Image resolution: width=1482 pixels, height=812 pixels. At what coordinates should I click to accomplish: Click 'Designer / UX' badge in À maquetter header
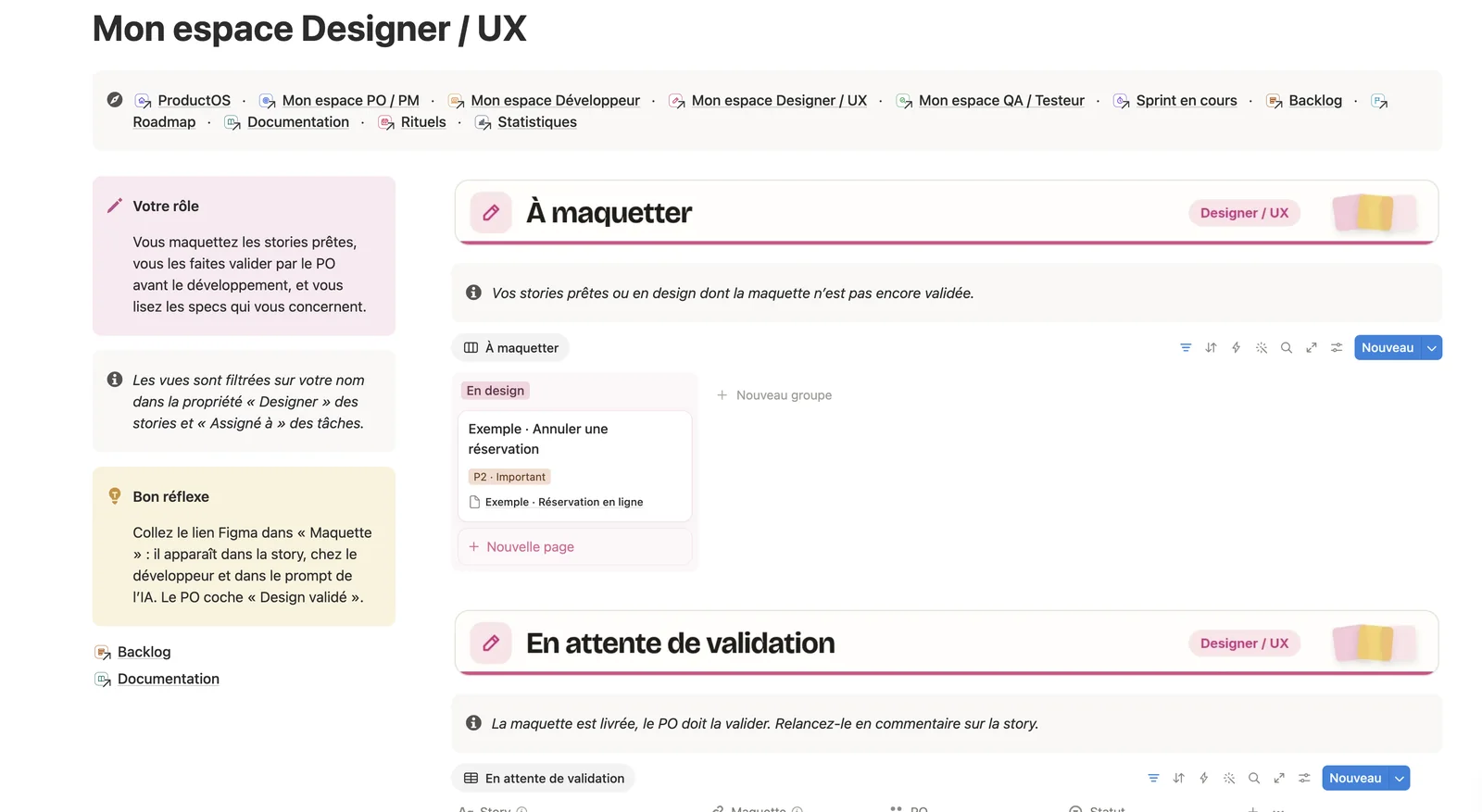tap(1244, 213)
